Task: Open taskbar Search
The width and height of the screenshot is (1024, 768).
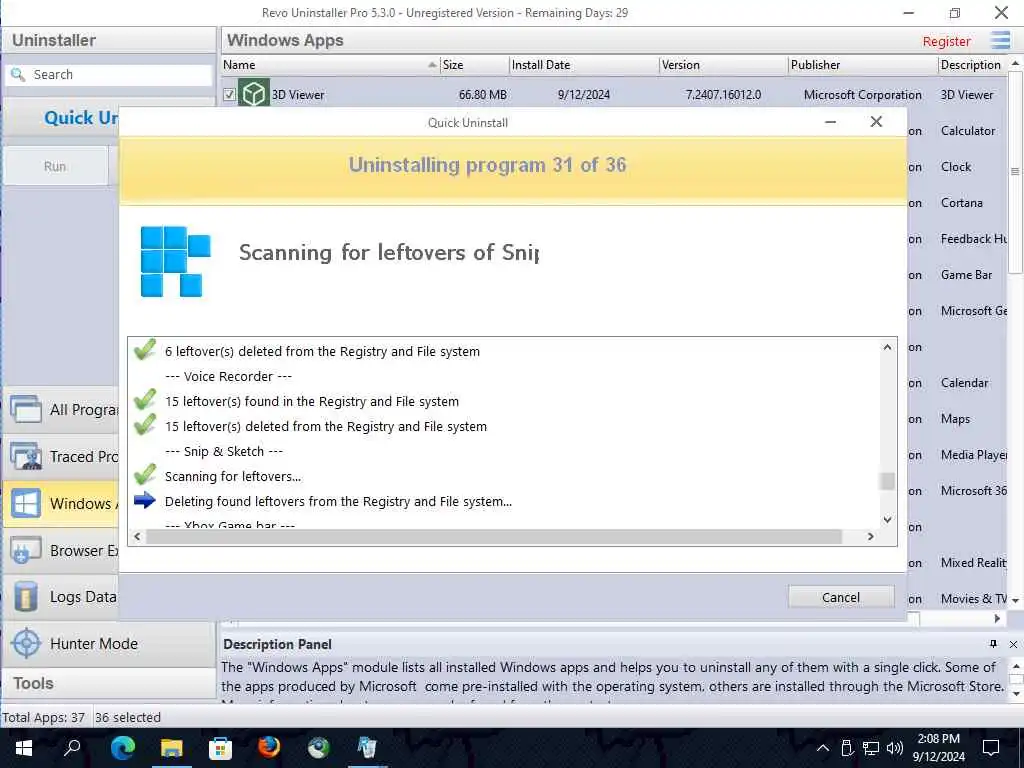Action: click(x=72, y=748)
